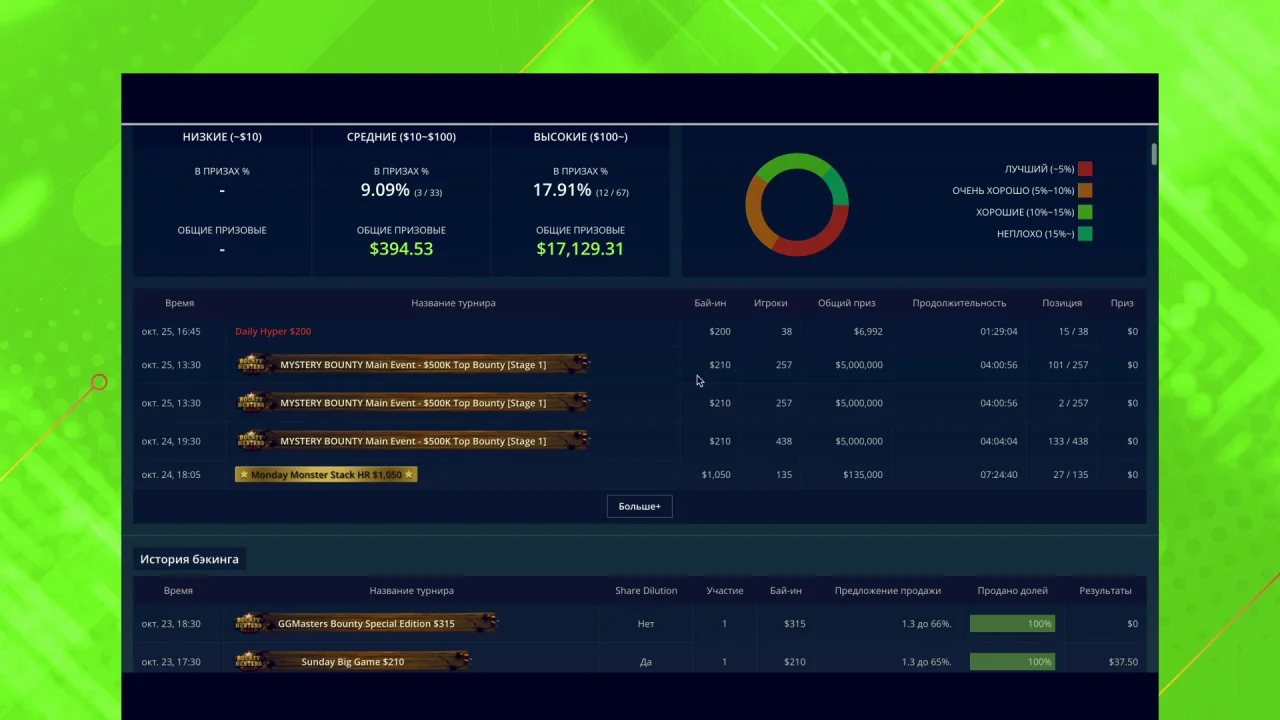Screen dimensions: 1280x720
Task: Click the 9.09% in-the-money value
Action: [x=385, y=190]
